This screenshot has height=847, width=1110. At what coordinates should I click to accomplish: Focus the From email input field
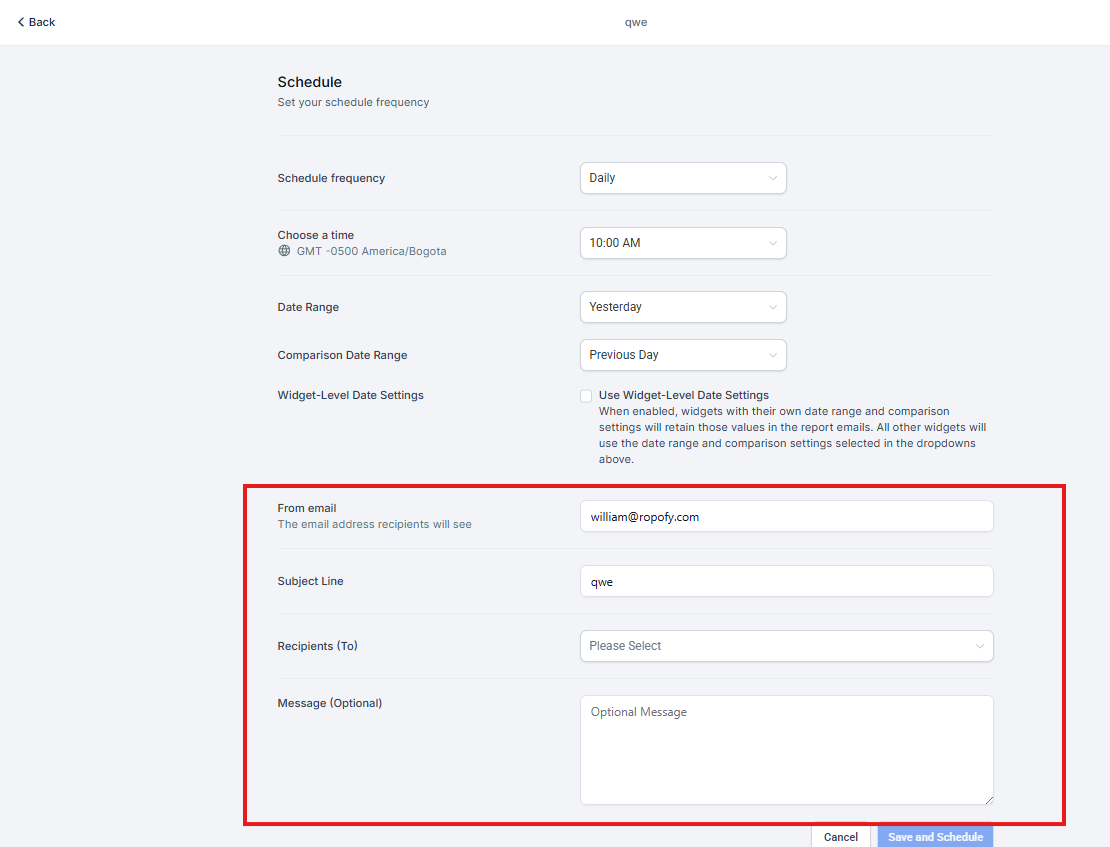(786, 516)
